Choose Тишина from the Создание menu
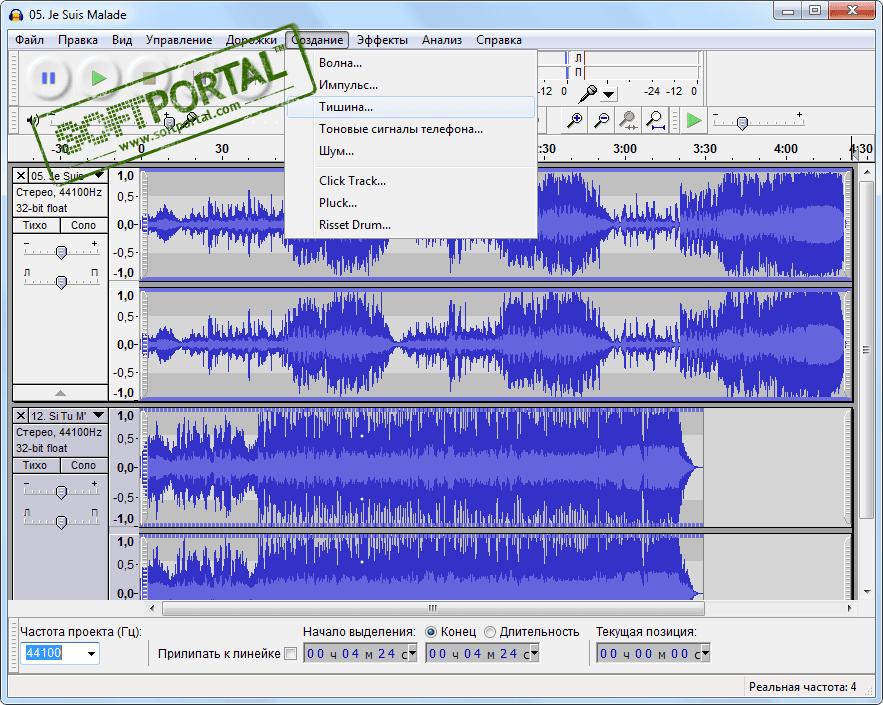Screen dimensions: 883x705 (346, 106)
